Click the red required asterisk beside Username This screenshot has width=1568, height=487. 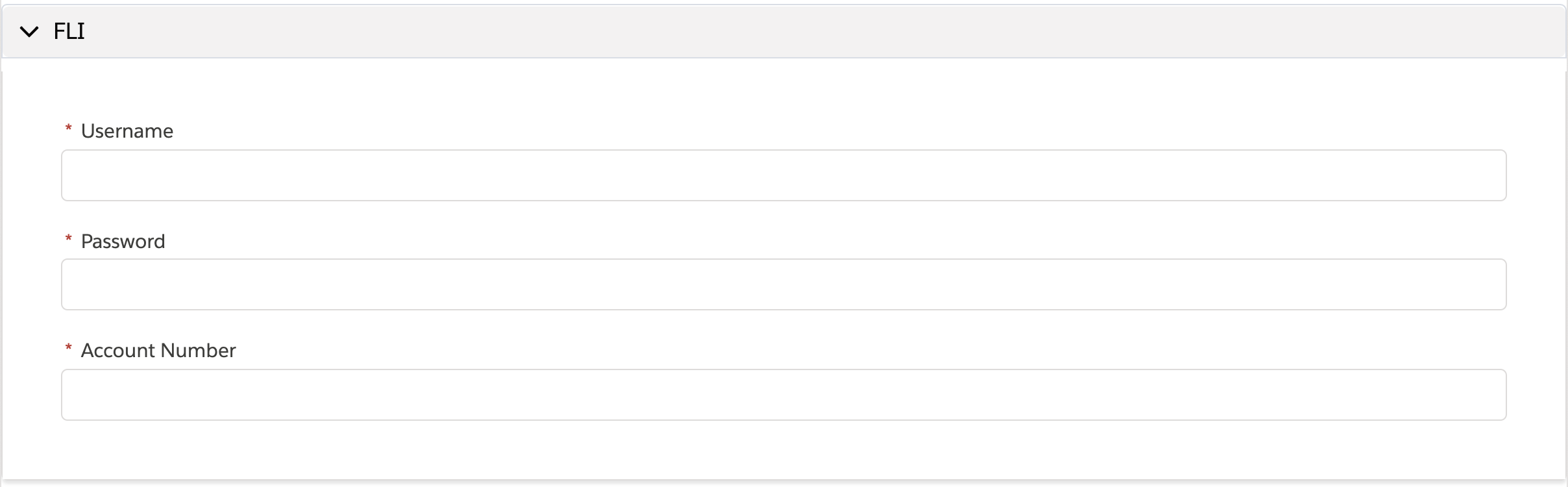coord(68,130)
